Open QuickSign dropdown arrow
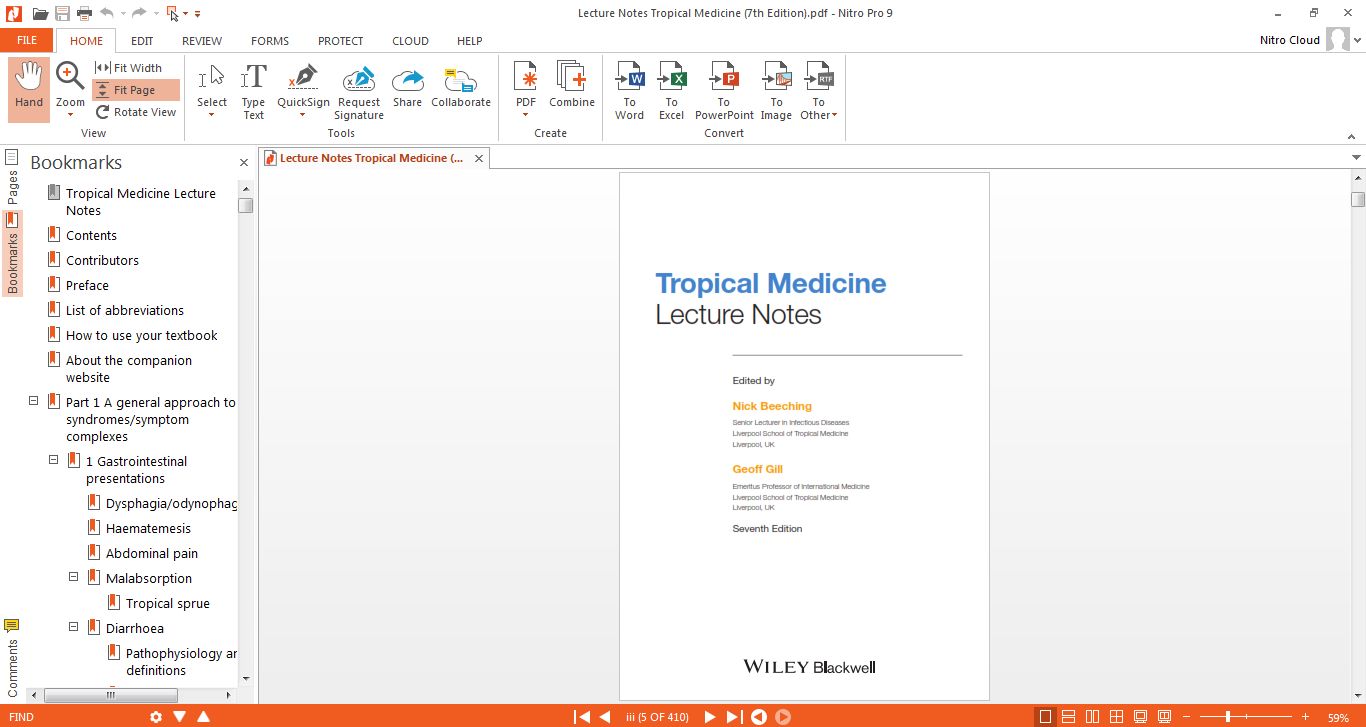1366x727 pixels. [x=303, y=115]
